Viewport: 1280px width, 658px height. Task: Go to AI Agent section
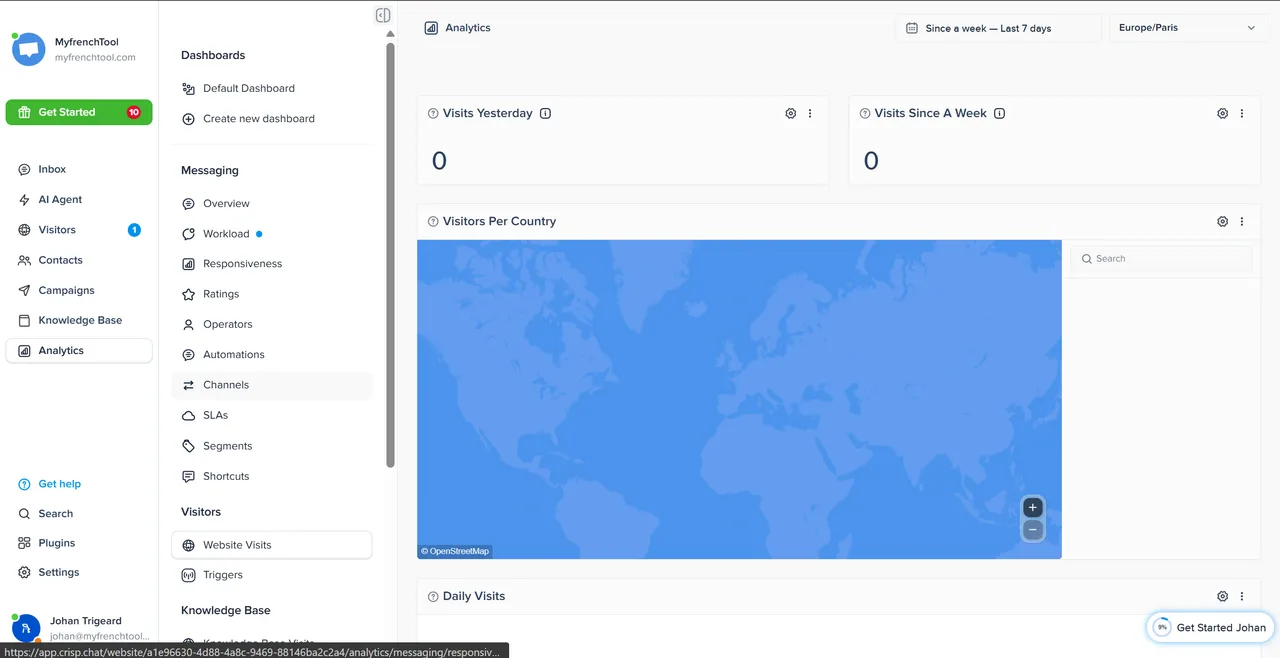point(79,199)
